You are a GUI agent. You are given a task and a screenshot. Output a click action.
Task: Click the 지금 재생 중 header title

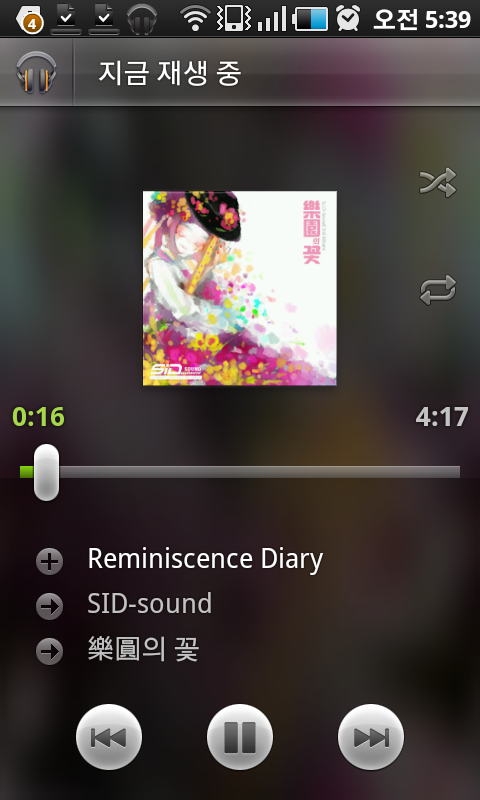(169, 73)
